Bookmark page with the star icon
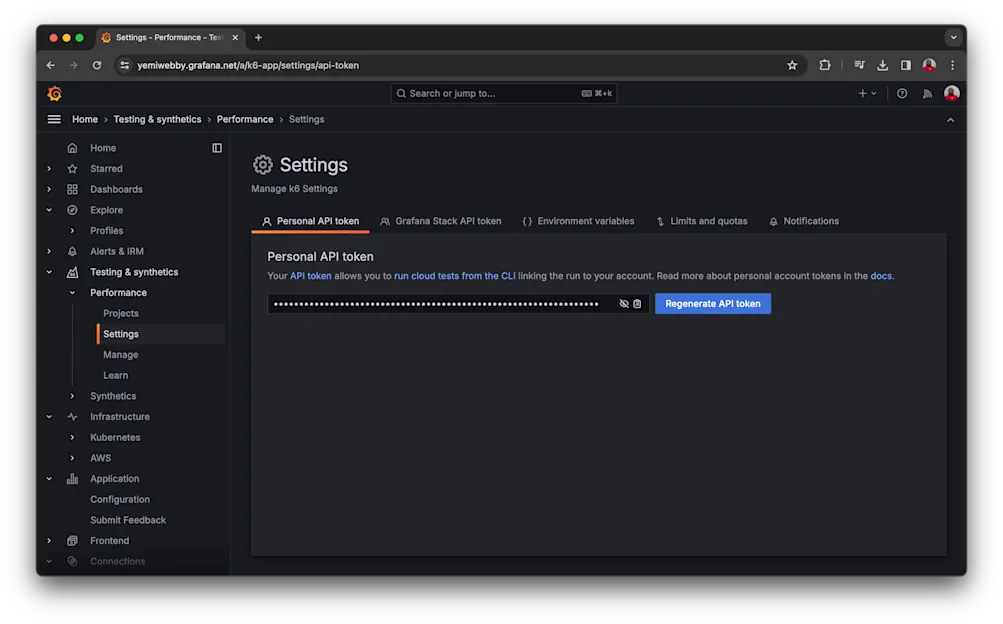This screenshot has height=624, width=1003. tap(792, 65)
